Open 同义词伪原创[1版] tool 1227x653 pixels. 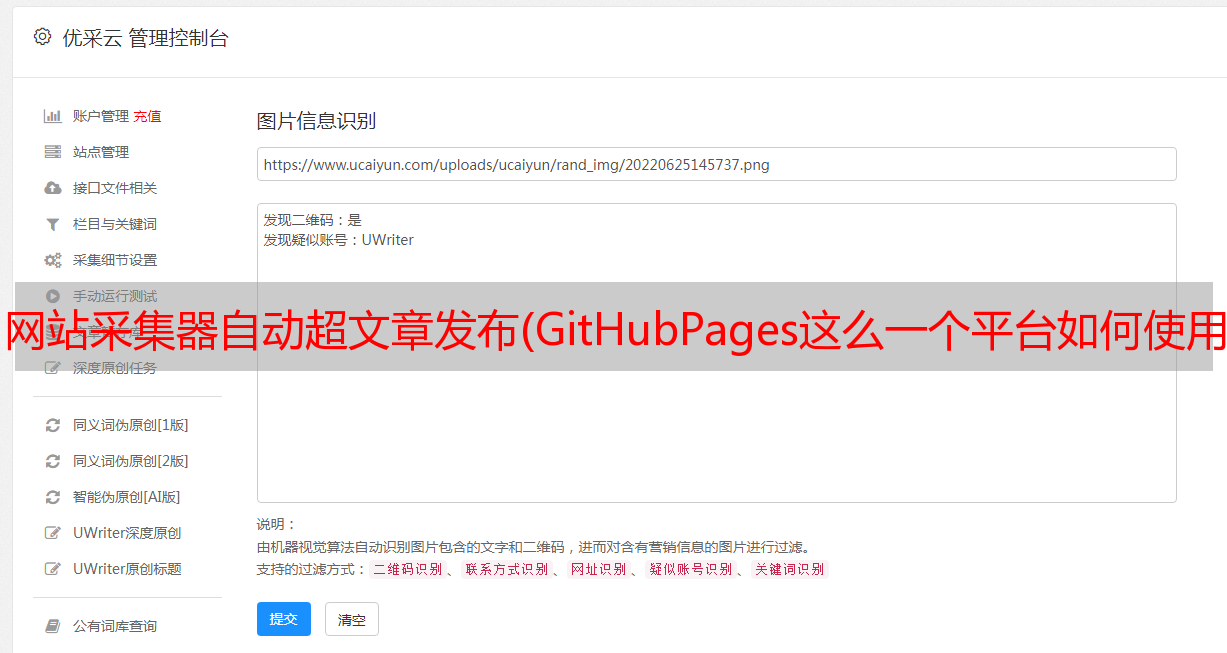(131, 425)
